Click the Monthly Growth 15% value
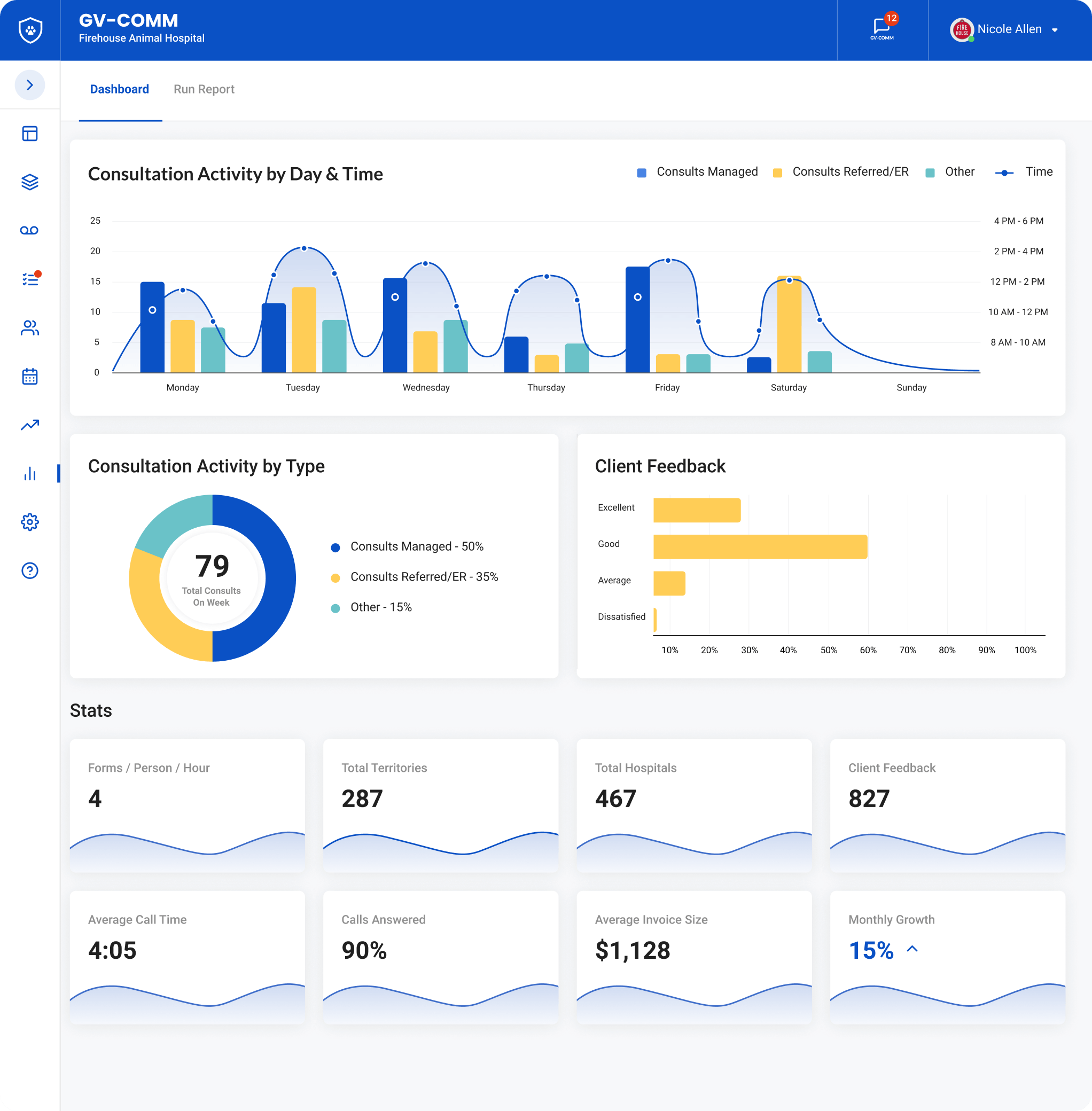Screen dimensions: 1092x1111 [x=871, y=950]
